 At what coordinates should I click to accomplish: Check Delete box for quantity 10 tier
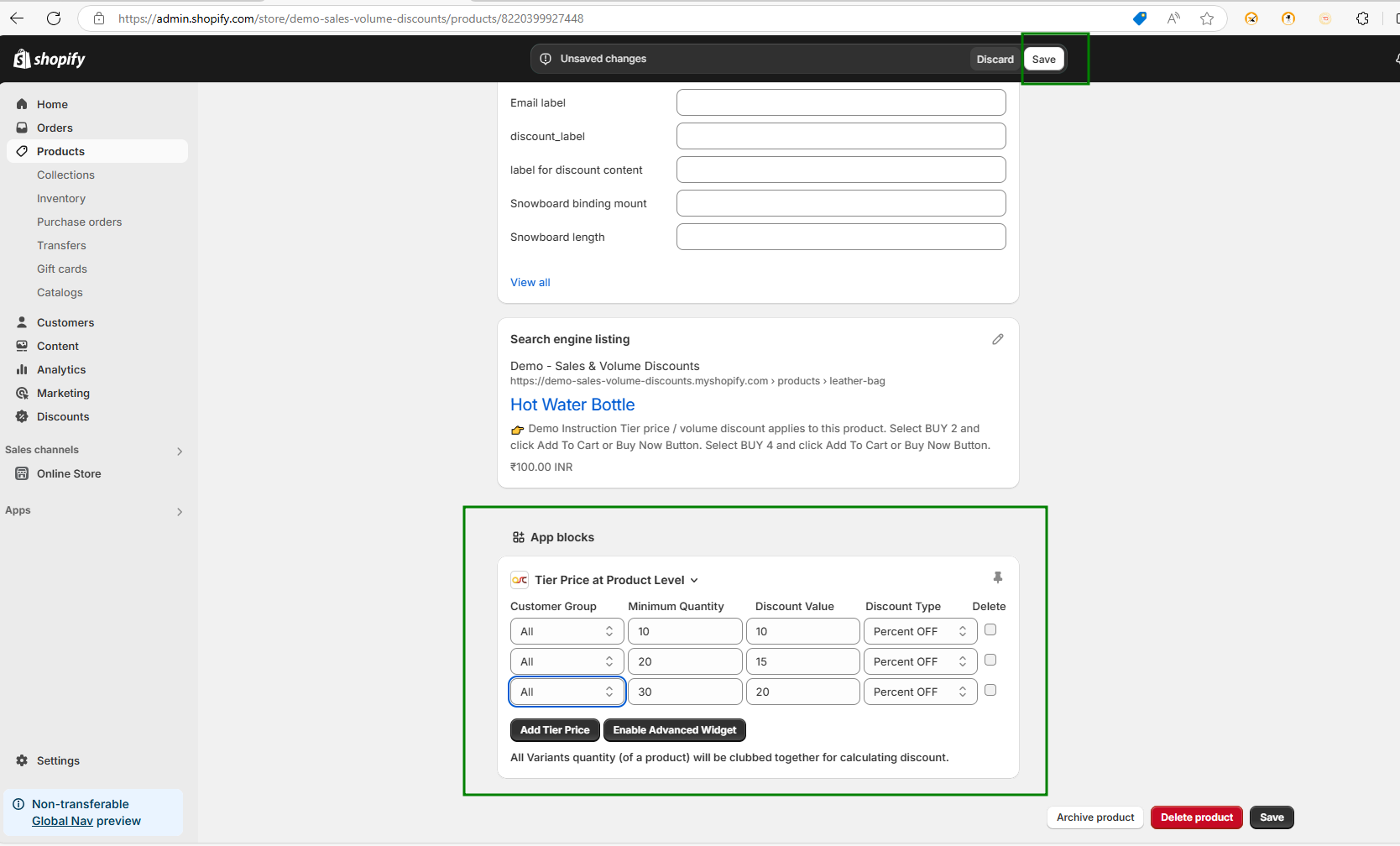click(x=990, y=629)
